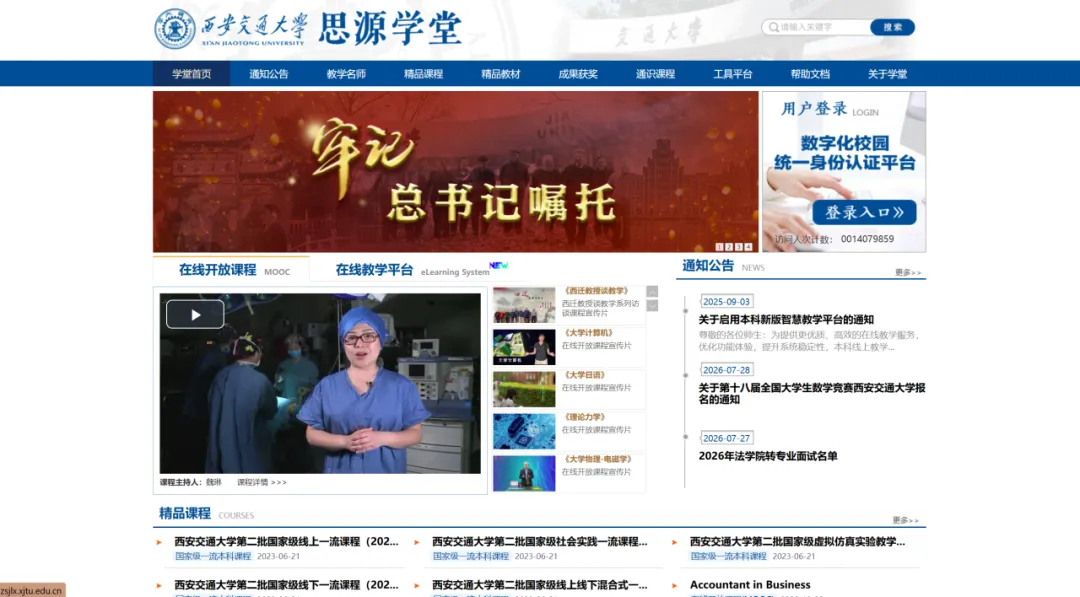Open the 关于学堂 nav item
1080x597 pixels.
click(x=887, y=74)
